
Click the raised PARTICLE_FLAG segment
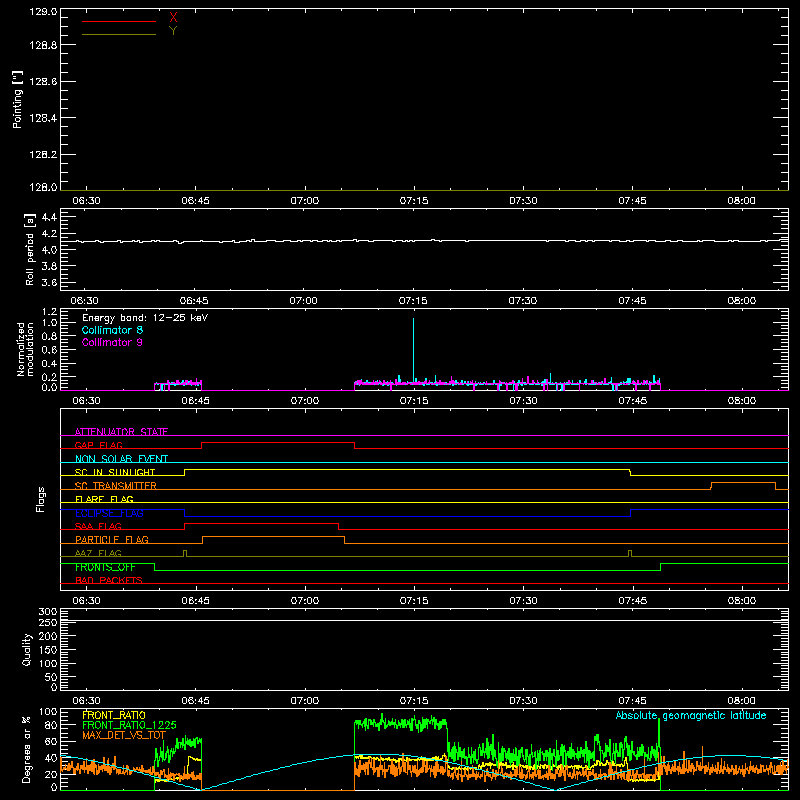273,537
